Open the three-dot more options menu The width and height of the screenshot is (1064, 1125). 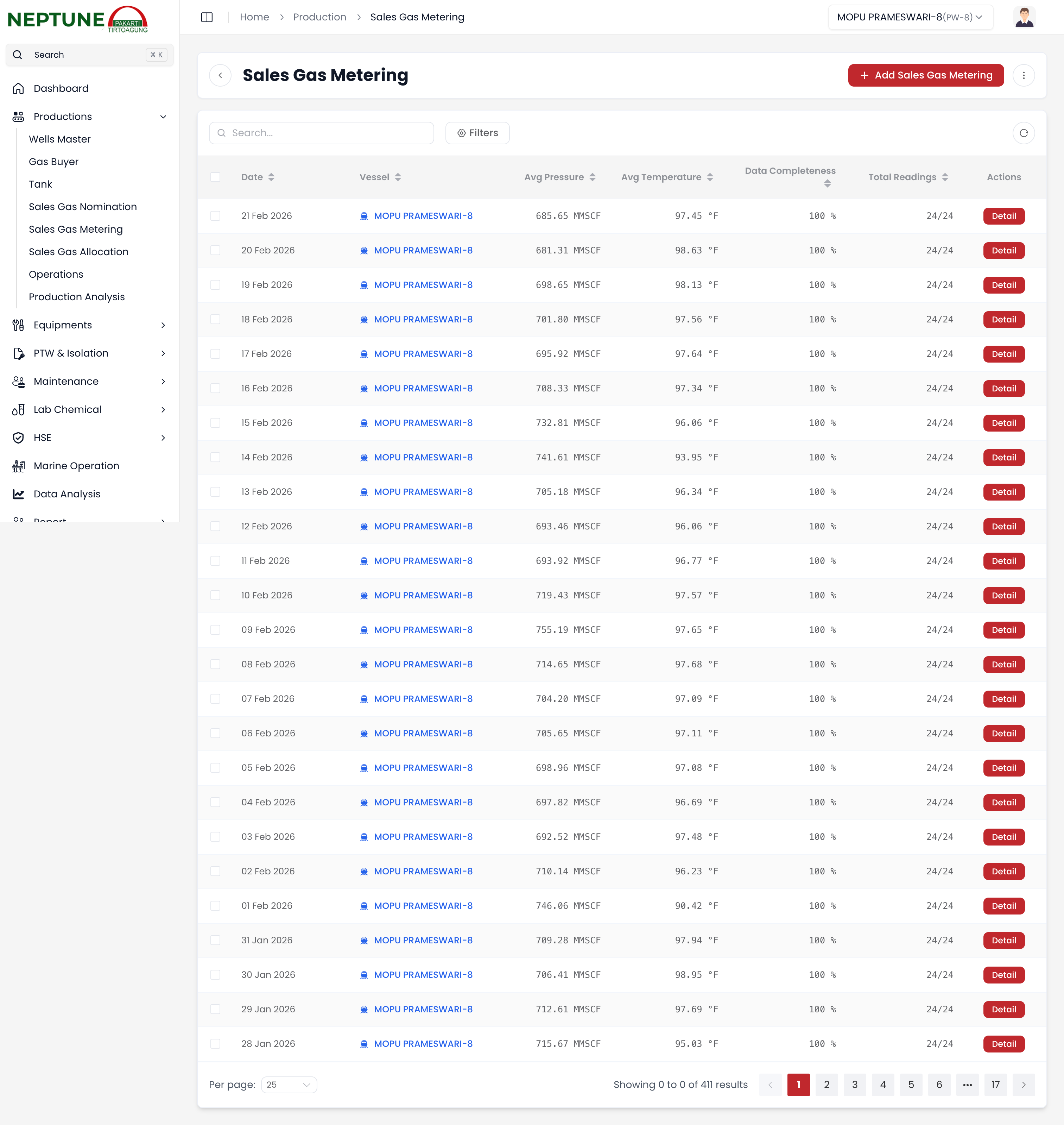(x=1023, y=75)
